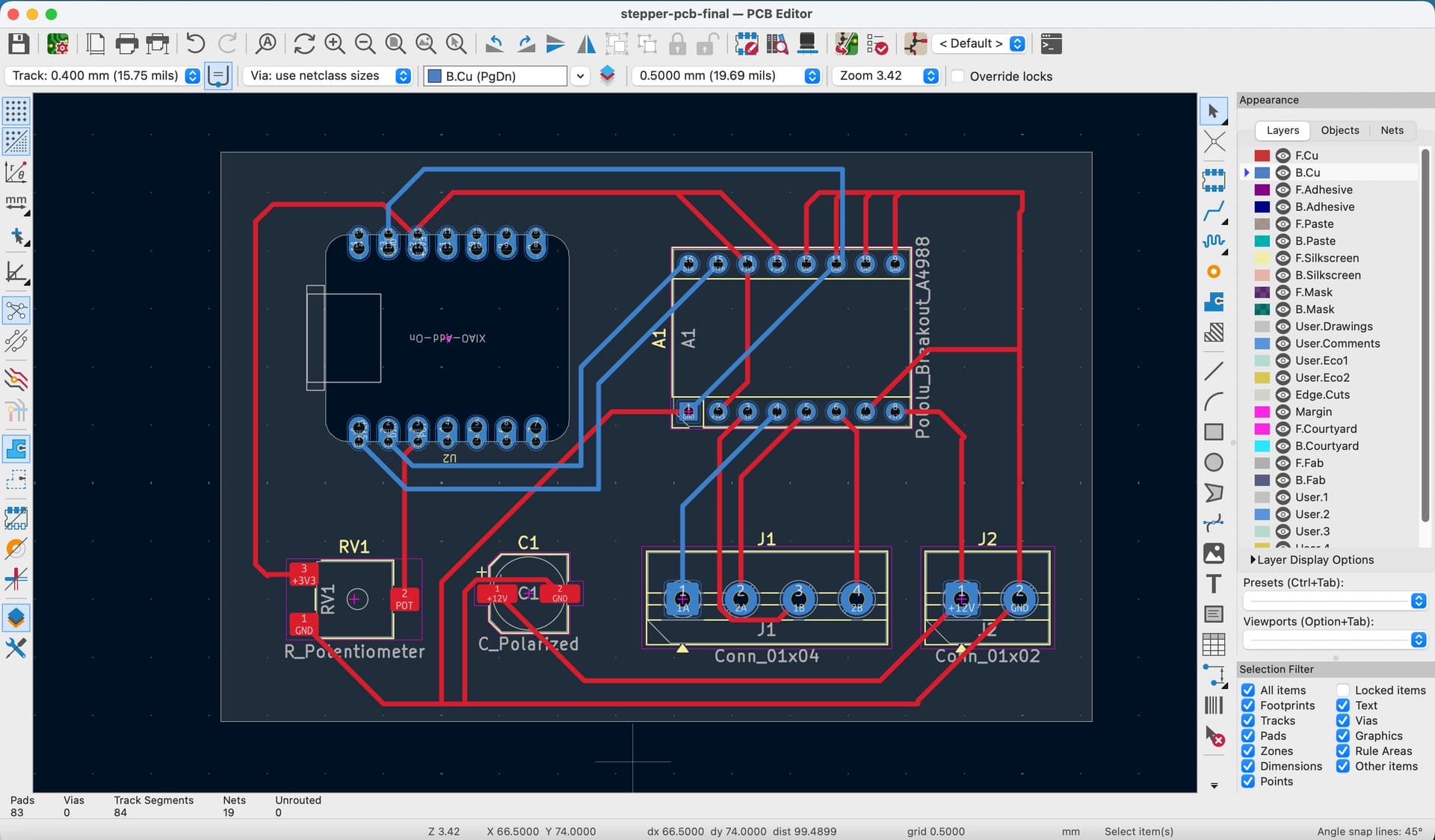Click F.Cu red color swatch
Image resolution: width=1435 pixels, height=840 pixels.
(x=1262, y=155)
